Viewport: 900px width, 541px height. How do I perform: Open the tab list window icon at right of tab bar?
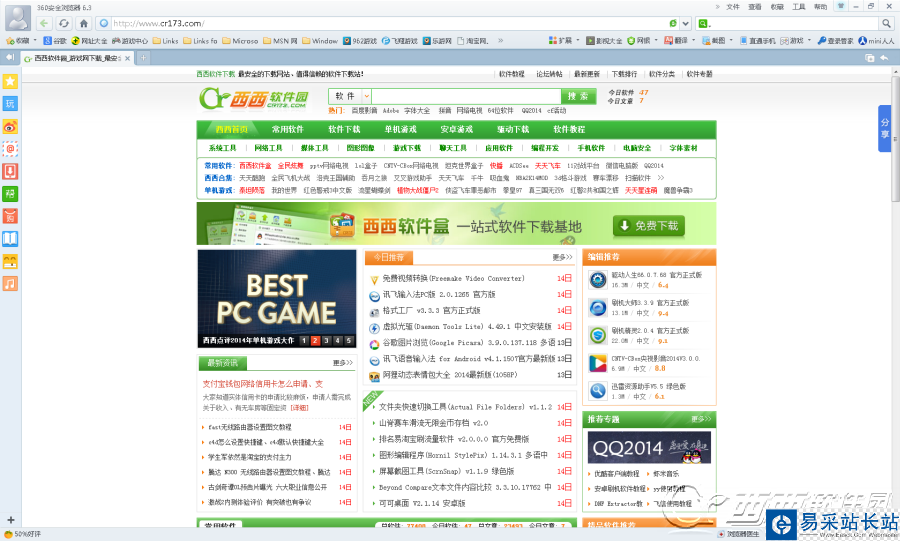coord(870,58)
